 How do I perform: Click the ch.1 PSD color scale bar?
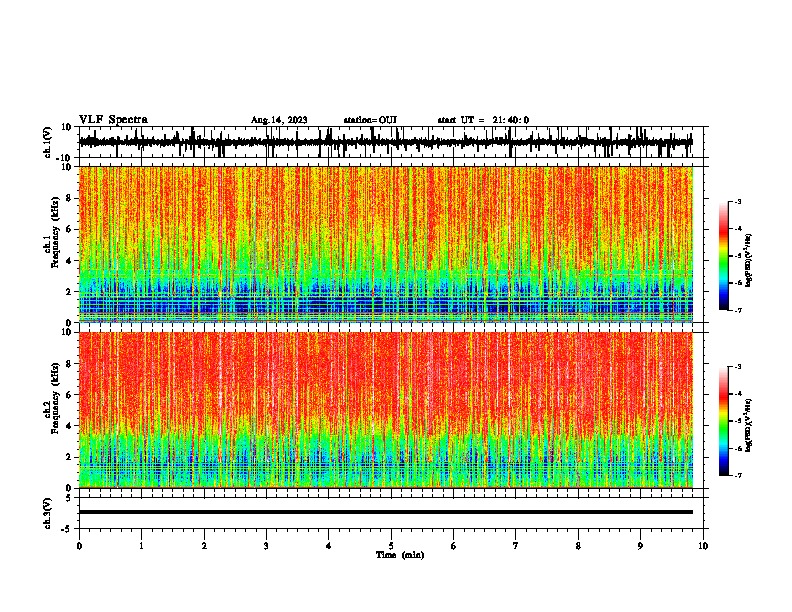(x=724, y=256)
